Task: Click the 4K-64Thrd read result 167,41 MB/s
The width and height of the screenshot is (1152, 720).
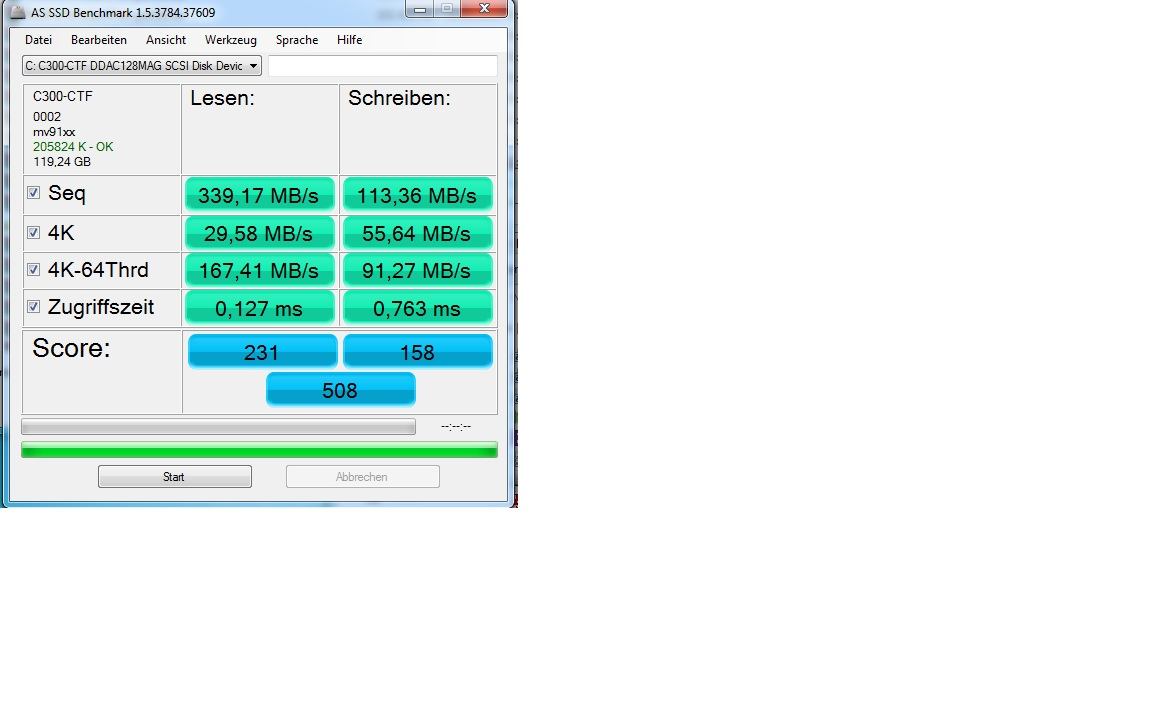Action: coord(259,270)
